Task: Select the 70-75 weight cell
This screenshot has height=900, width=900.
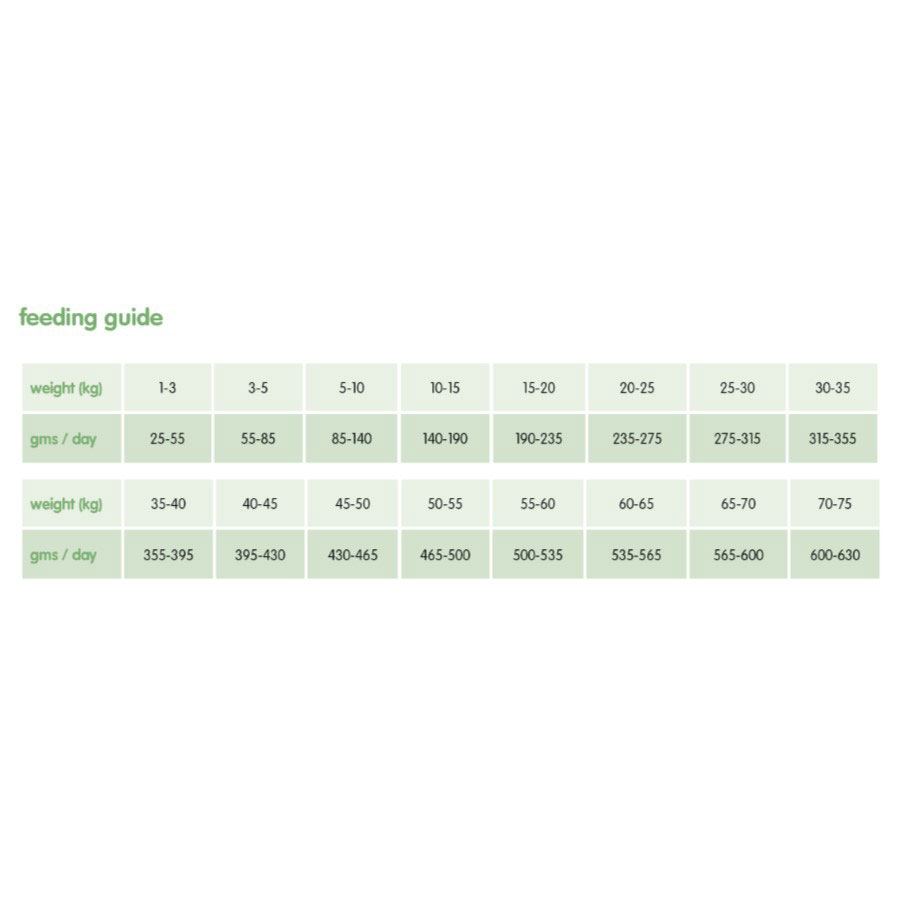Action: [x=834, y=504]
